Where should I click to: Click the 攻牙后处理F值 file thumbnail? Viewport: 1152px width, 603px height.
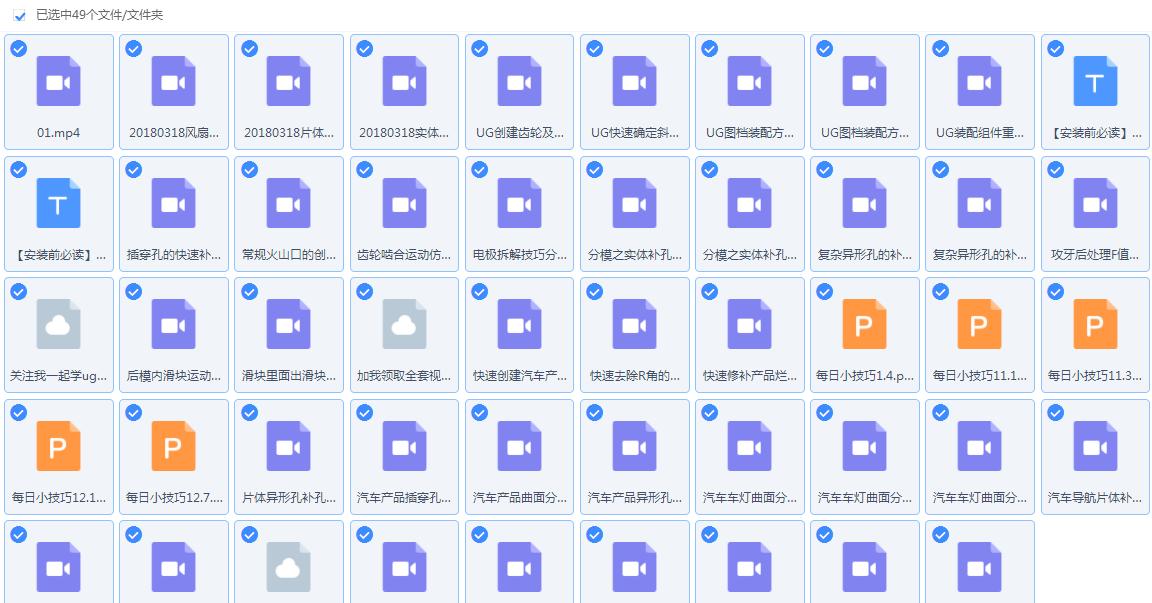1094,202
